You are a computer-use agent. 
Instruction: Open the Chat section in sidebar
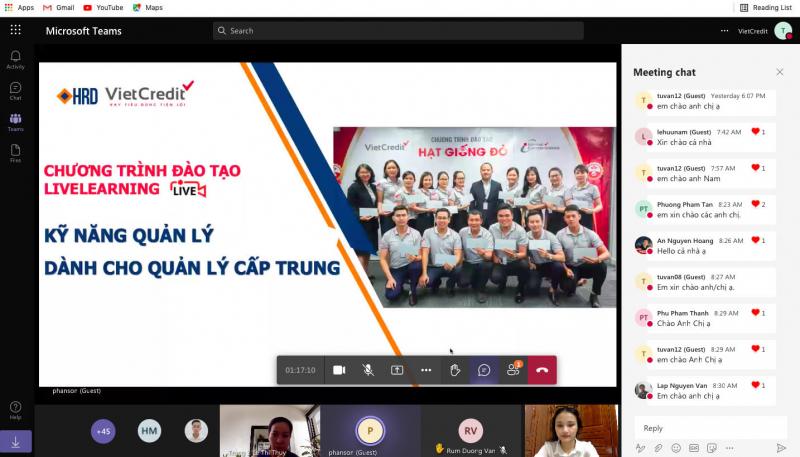15,90
